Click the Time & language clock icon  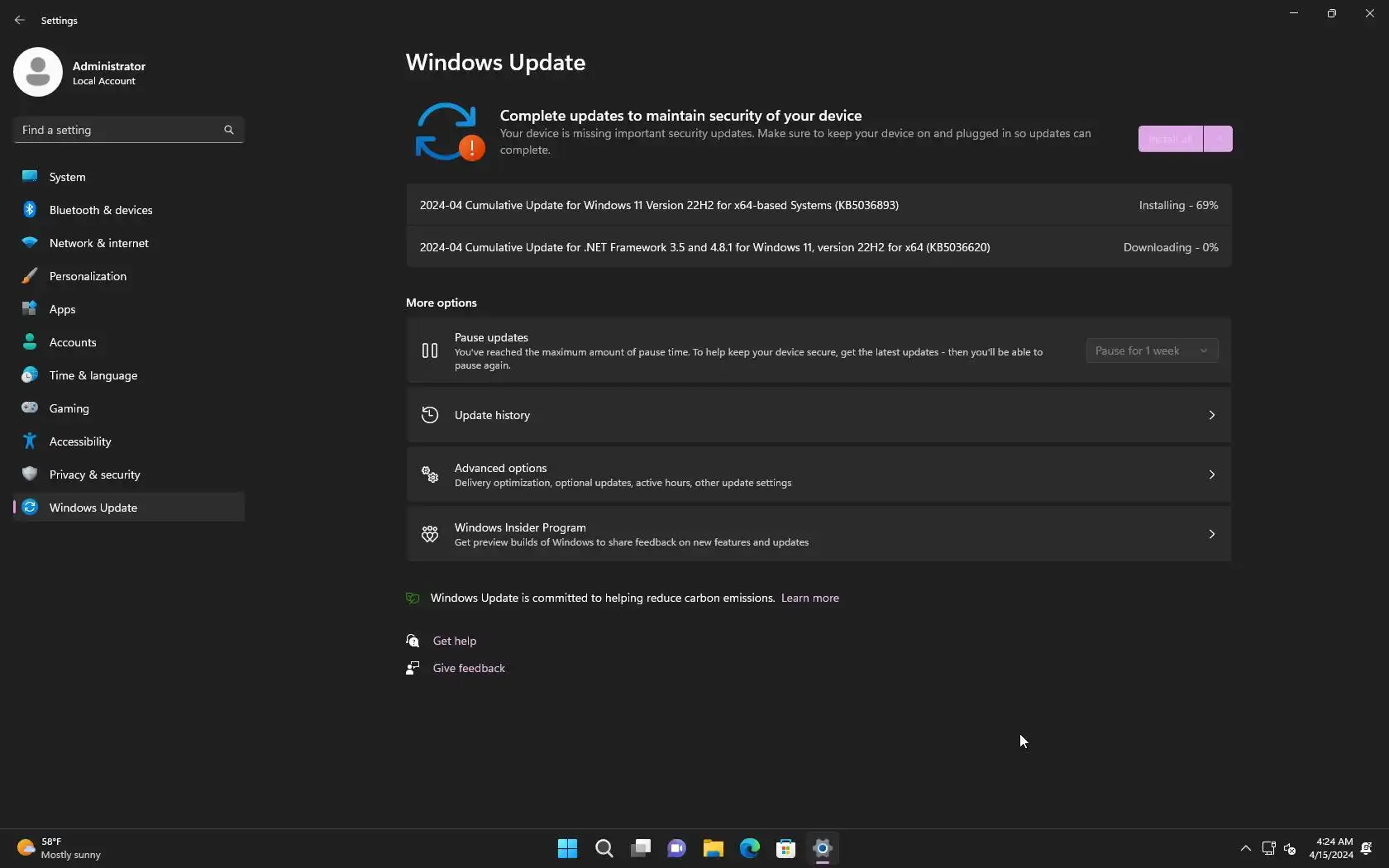pyautogui.click(x=30, y=375)
